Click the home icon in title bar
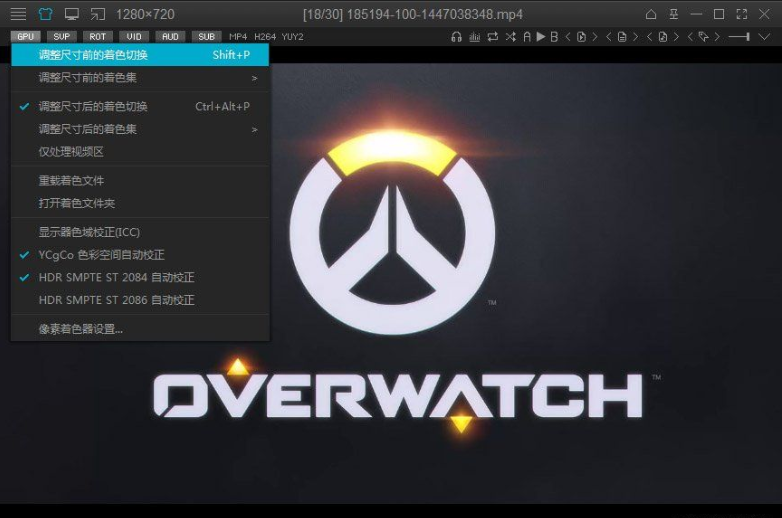Screen dimensions: 782x518 click(651, 14)
